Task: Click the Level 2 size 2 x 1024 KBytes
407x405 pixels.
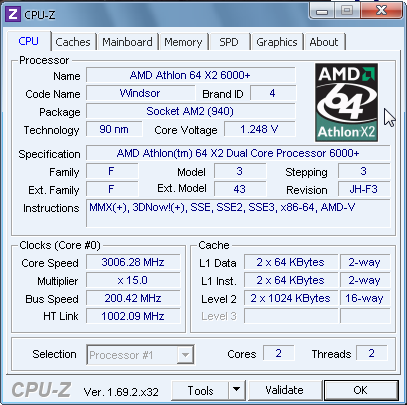Action: click(x=291, y=298)
